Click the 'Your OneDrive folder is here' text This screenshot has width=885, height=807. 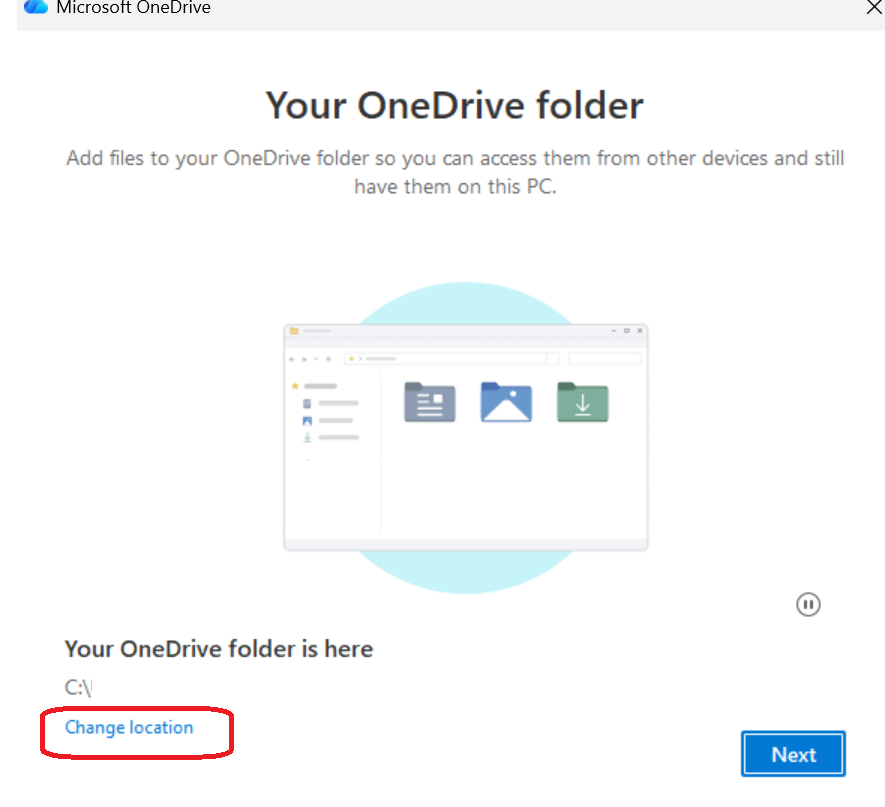219,649
